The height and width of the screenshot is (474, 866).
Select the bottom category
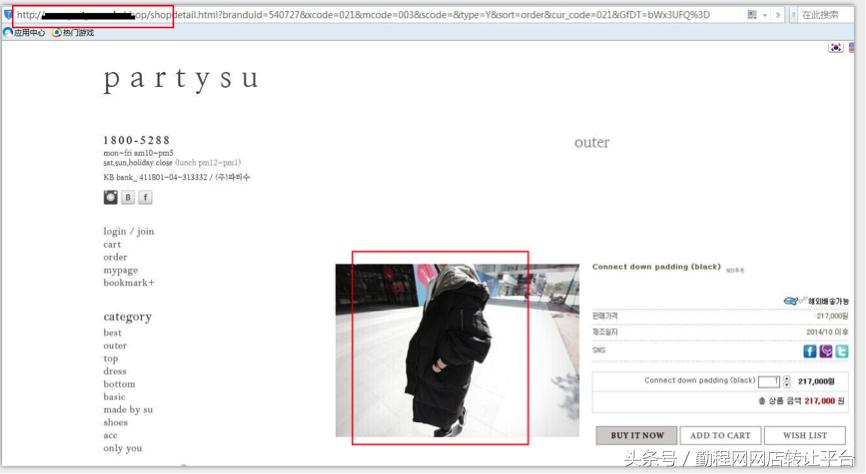tap(119, 384)
